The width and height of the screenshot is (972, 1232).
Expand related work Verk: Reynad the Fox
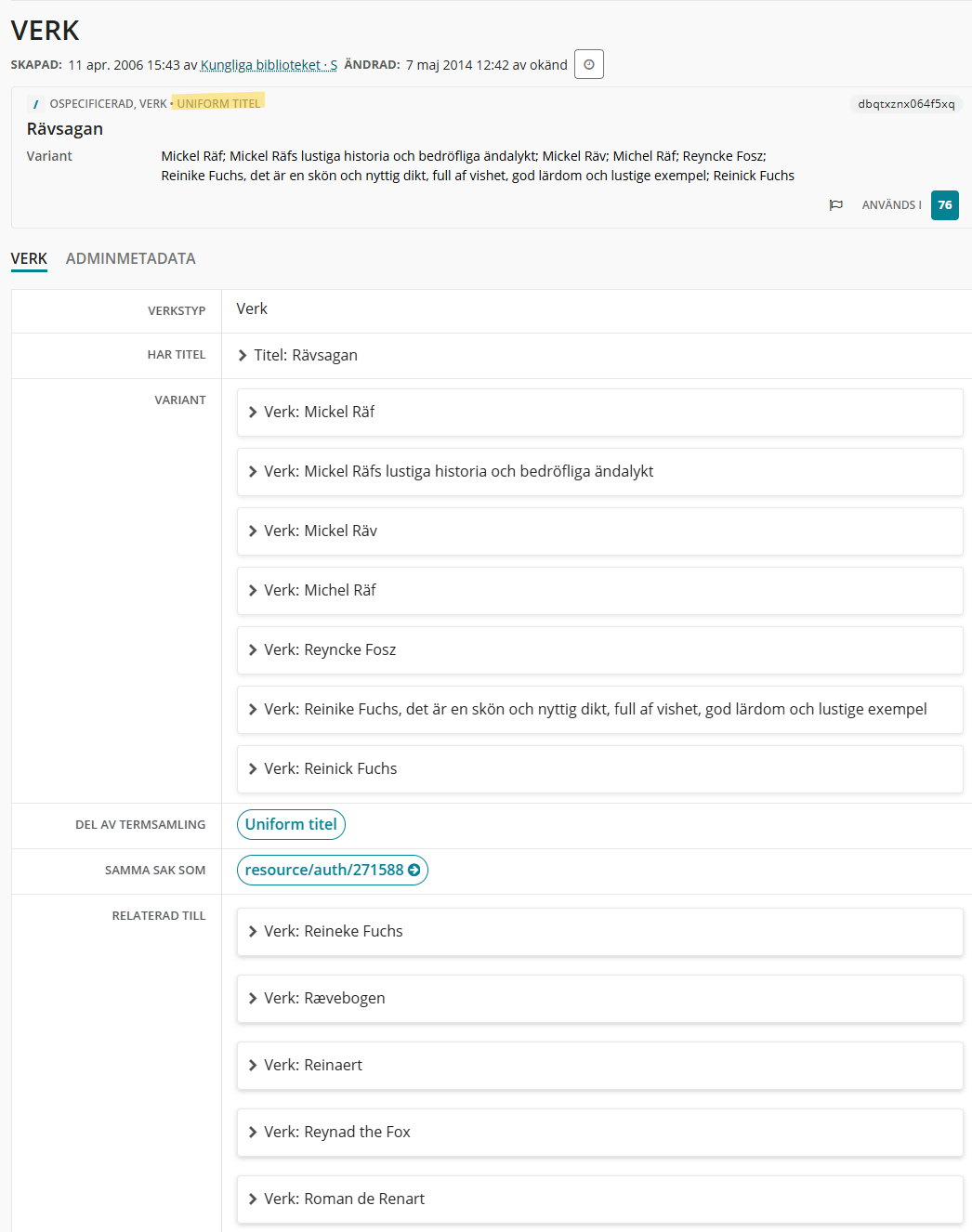click(x=599, y=1133)
